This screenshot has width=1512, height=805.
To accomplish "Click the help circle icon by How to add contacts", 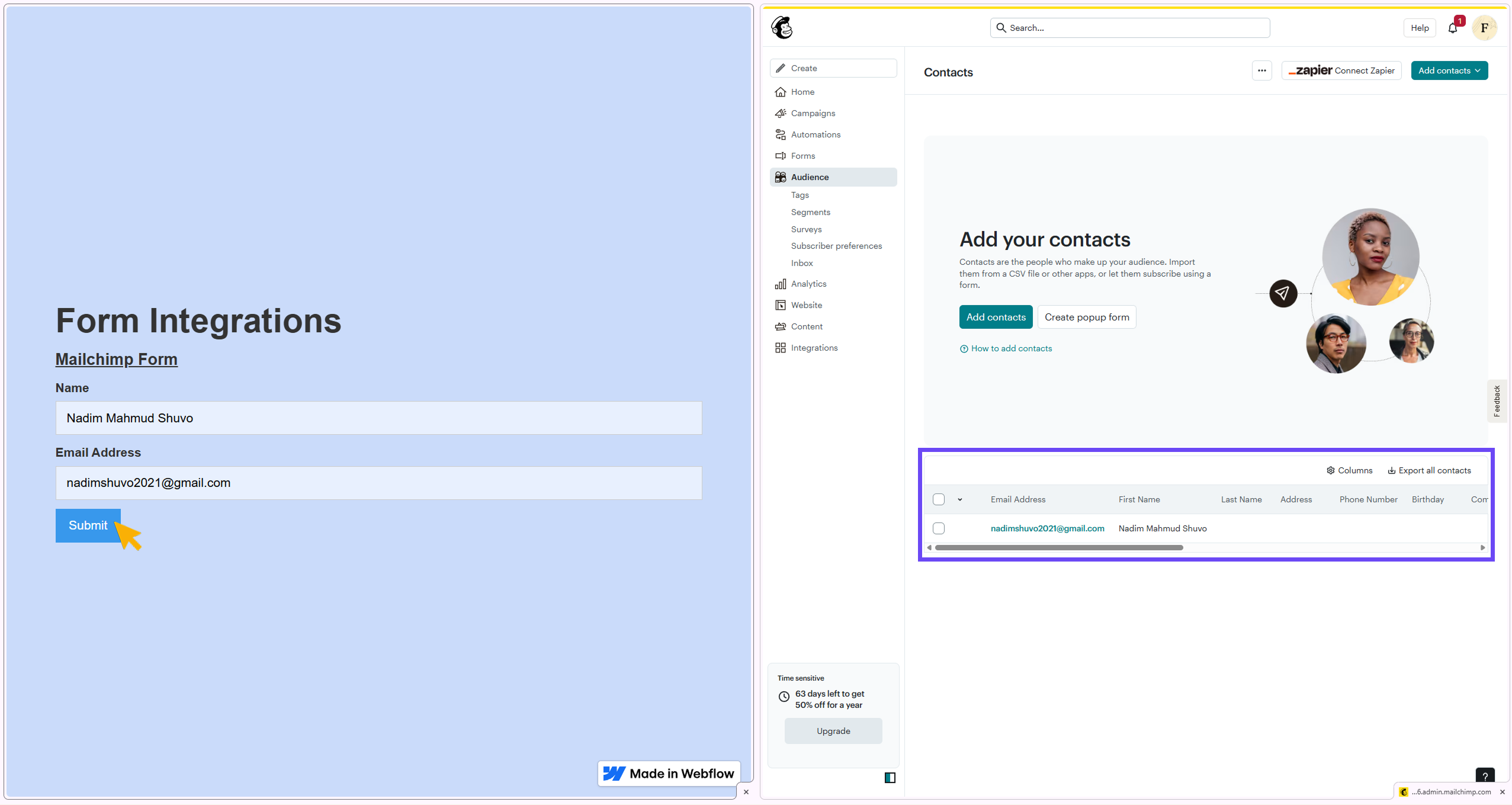I will pyautogui.click(x=964, y=349).
